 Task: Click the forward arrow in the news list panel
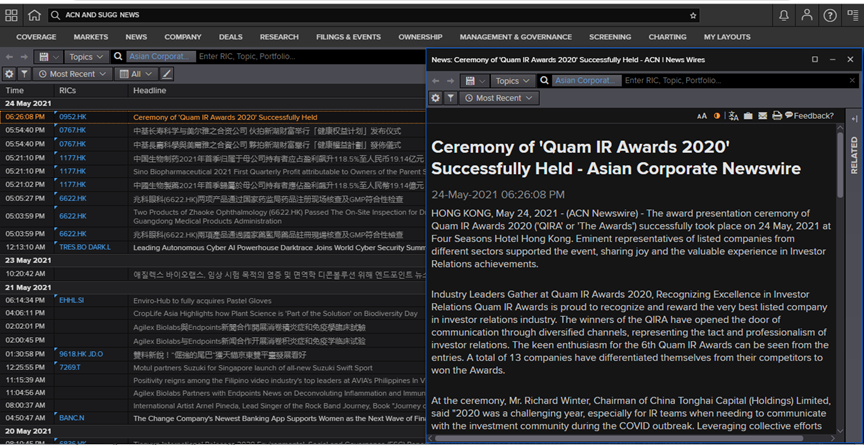pyautogui.click(x=24, y=57)
